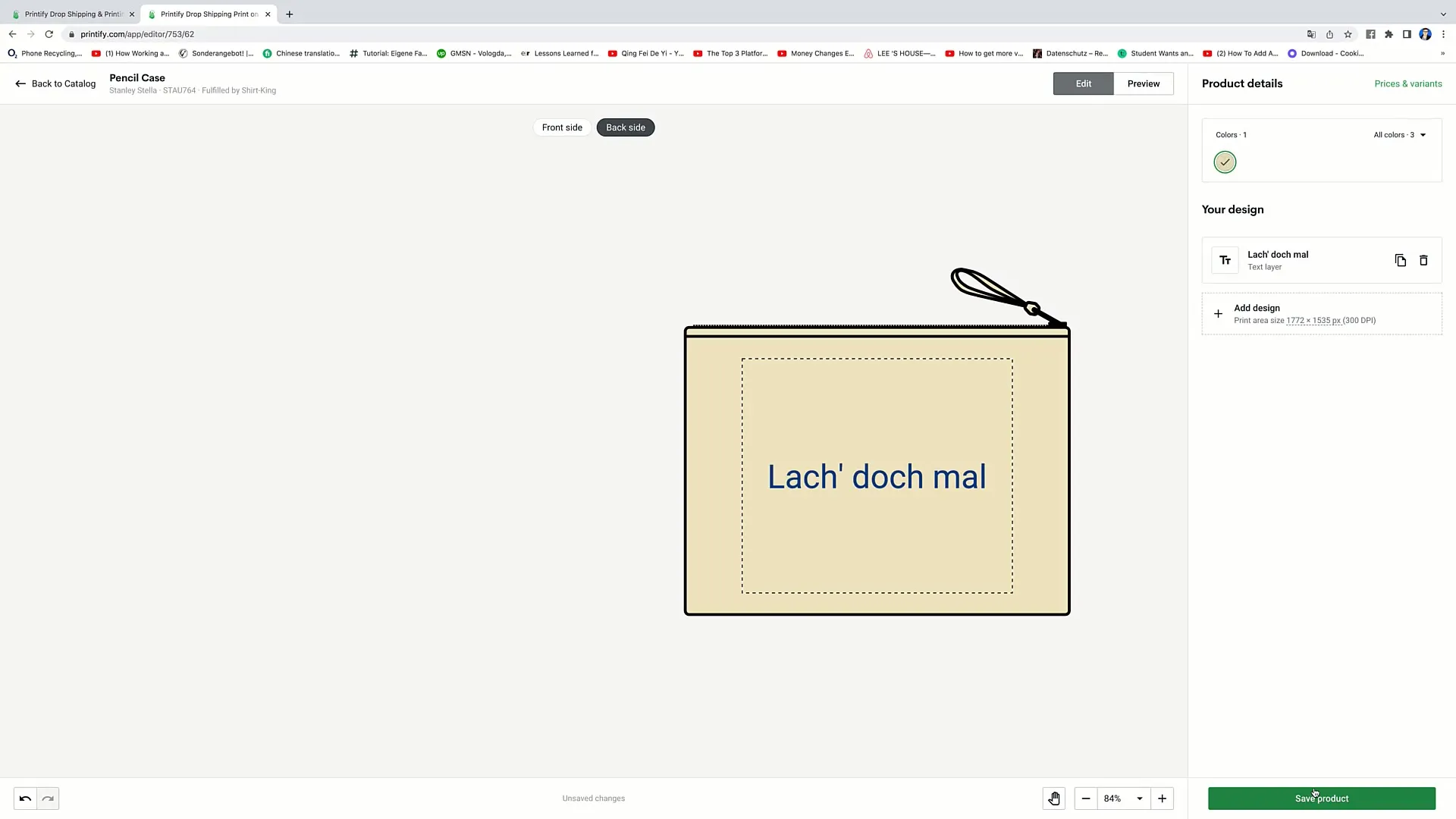Click the Facebook extension icon
This screenshot has width=1456, height=819.
tap(1370, 34)
